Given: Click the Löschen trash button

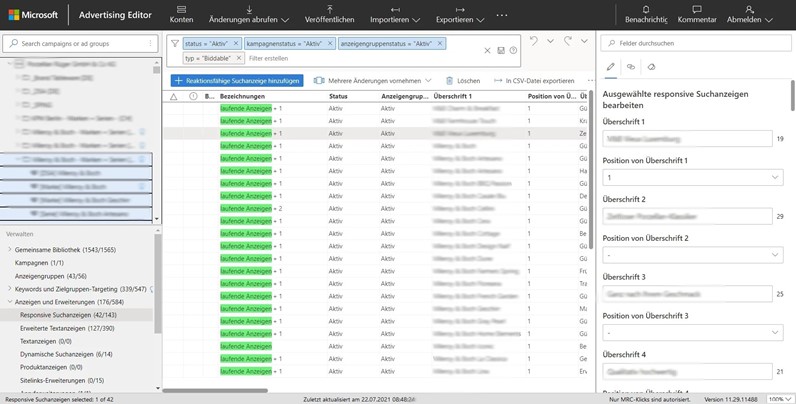Looking at the screenshot, I should [462, 81].
